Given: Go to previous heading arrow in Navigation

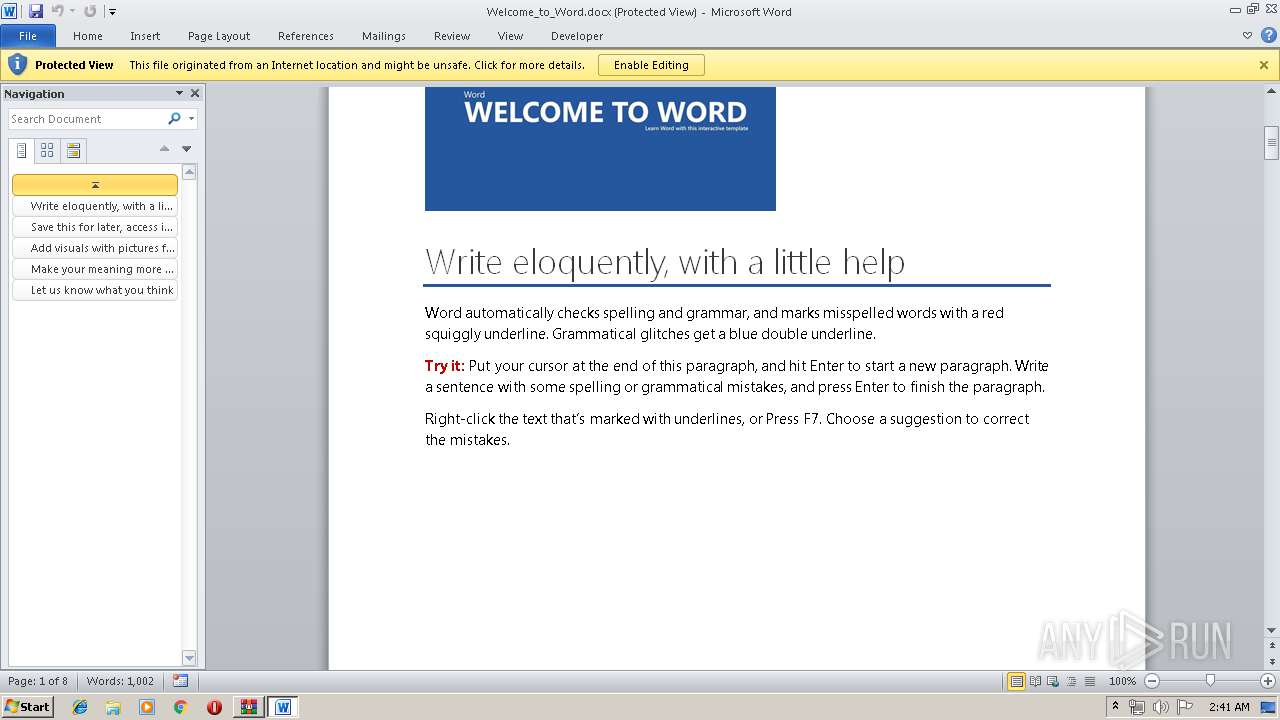Looking at the screenshot, I should [164, 149].
